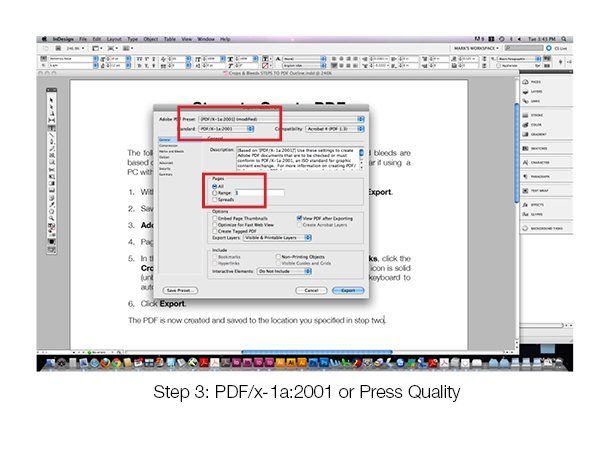
Task: Open the Gradient panel
Action: pos(534,134)
